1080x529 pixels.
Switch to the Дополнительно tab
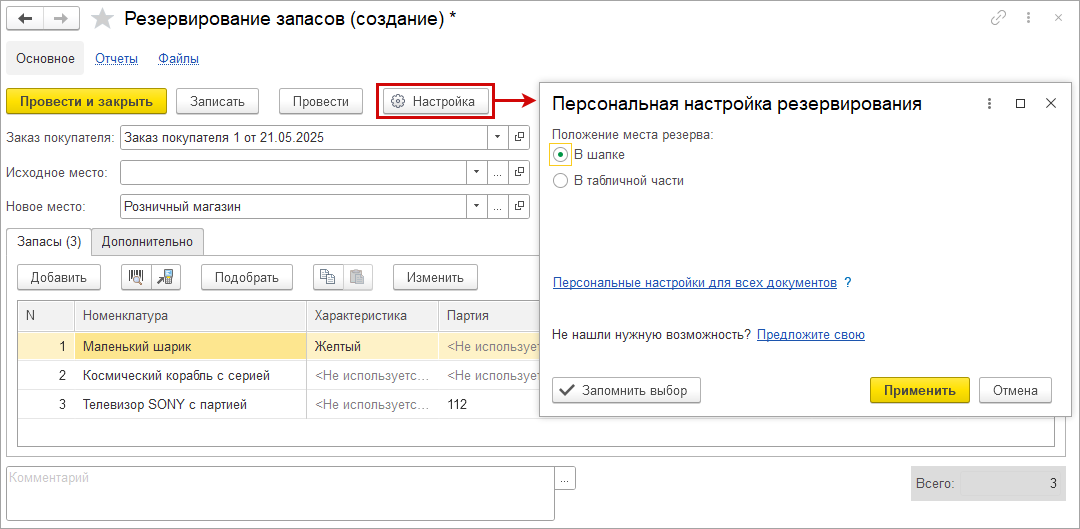tap(148, 241)
